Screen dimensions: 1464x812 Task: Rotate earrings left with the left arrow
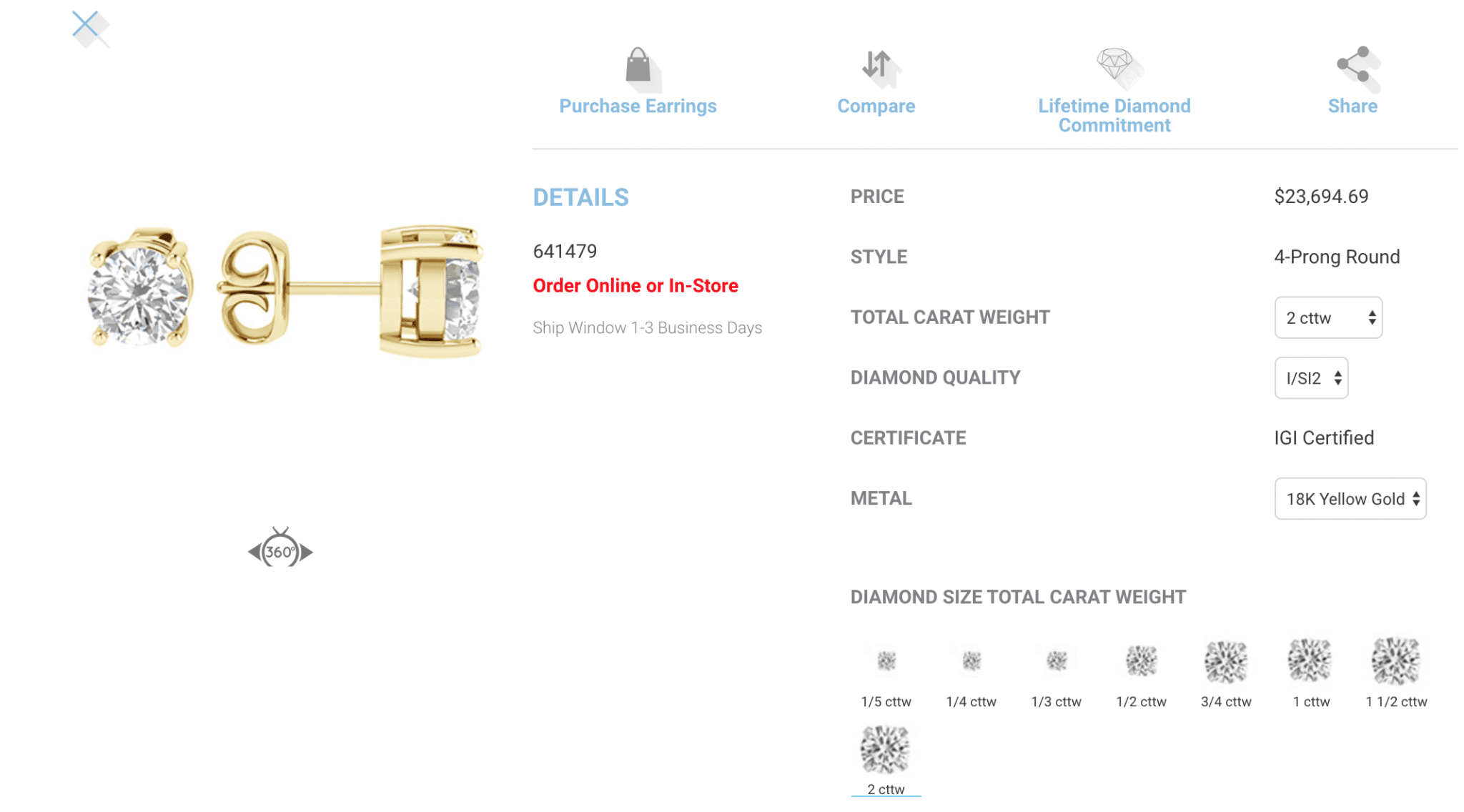[x=254, y=551]
